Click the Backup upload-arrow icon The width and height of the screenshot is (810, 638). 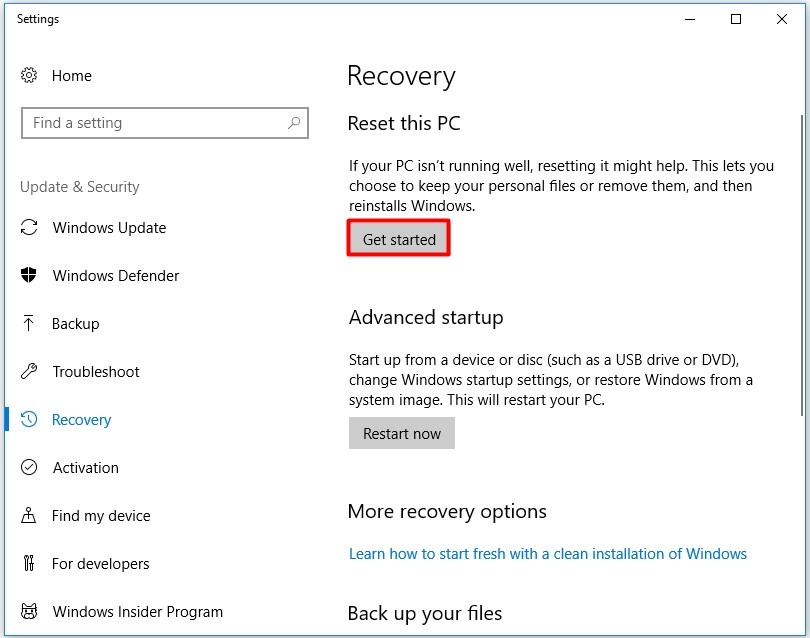pos(27,324)
